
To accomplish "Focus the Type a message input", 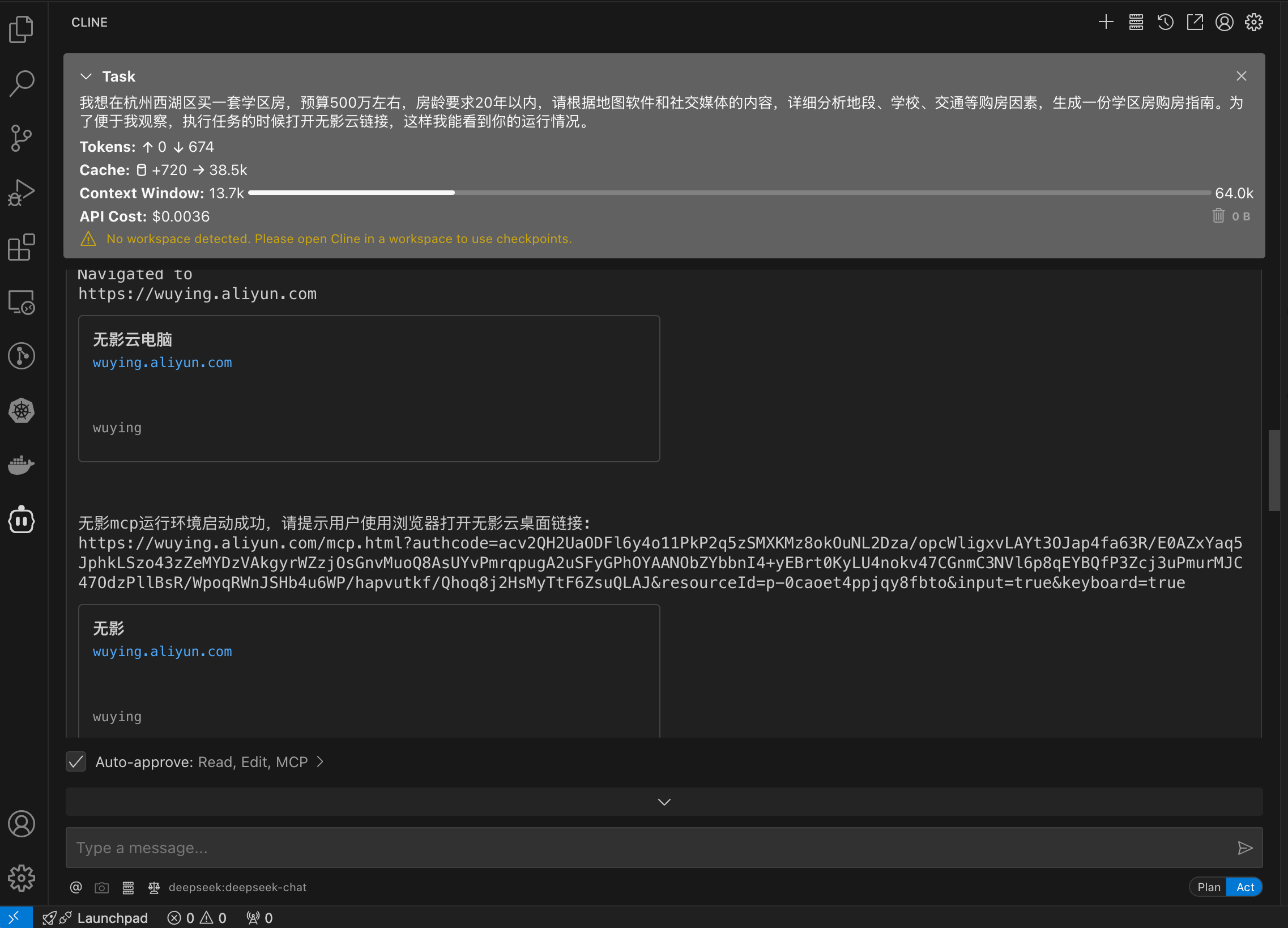I will click(x=647, y=848).
